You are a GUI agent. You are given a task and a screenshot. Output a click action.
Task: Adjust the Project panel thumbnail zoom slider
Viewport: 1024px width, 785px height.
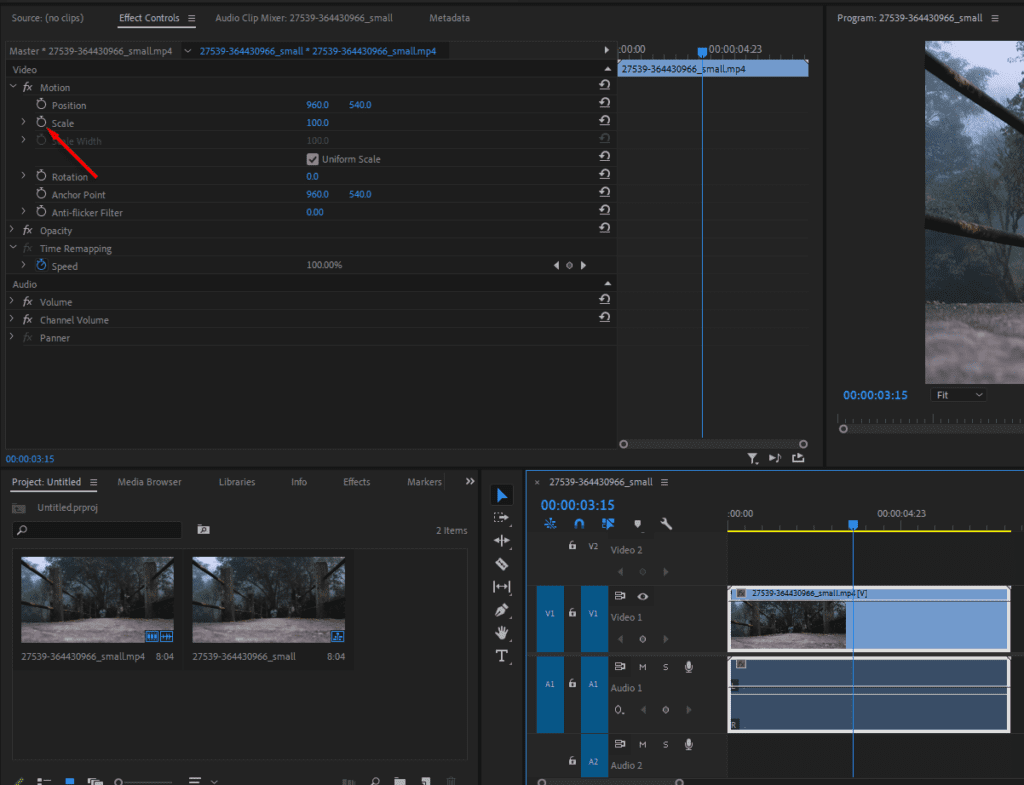click(x=120, y=781)
